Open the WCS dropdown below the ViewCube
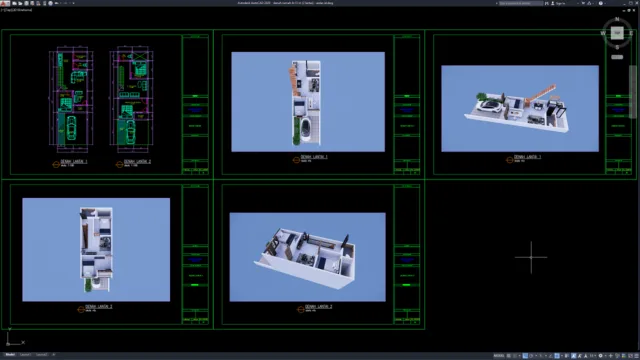This screenshot has height=360, width=640. pyautogui.click(x=617, y=57)
